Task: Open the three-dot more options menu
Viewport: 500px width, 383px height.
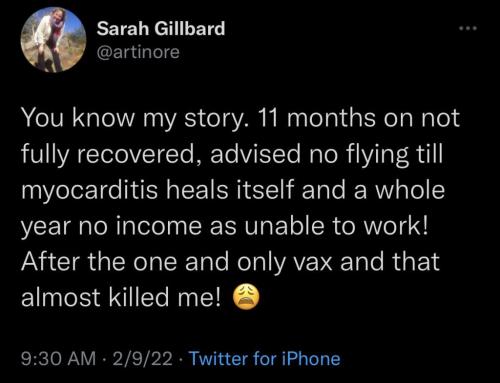Action: [468, 29]
